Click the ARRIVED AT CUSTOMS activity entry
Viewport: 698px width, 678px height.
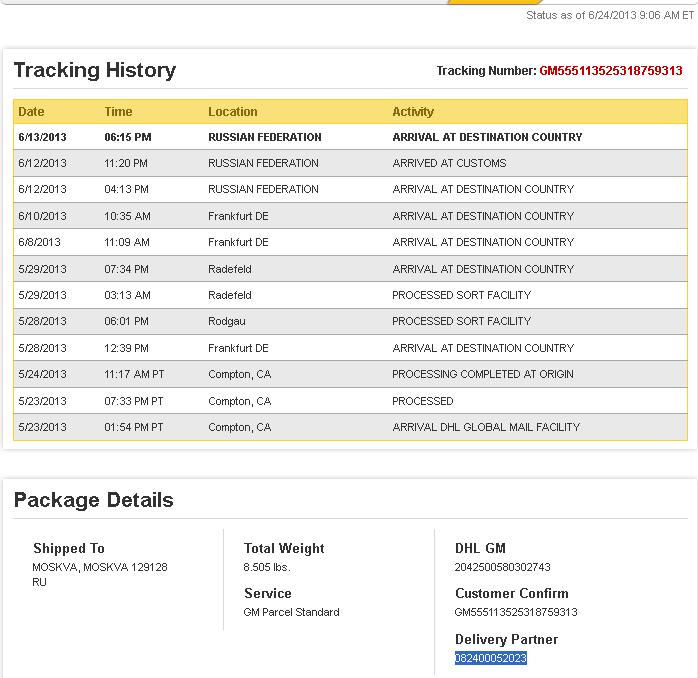click(449, 163)
